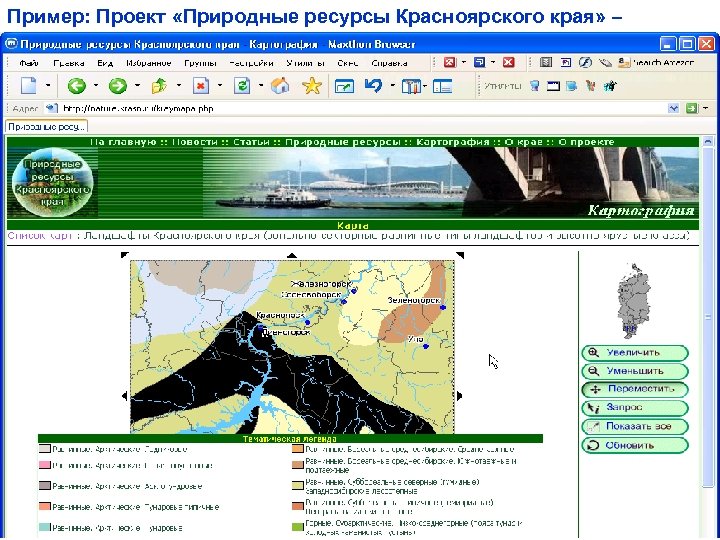Open the О крае navigation link
Image resolution: width=720 pixels, height=540 pixels.
click(523, 142)
